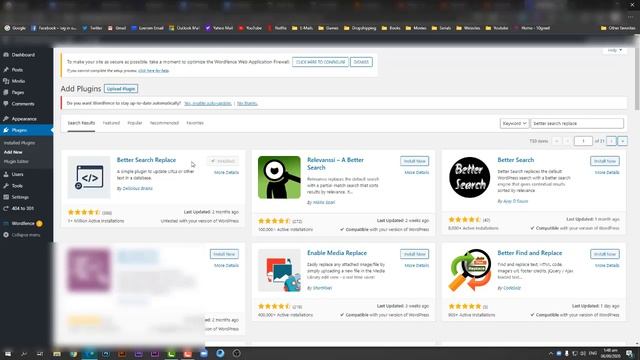Dismiss the Wordfence firewall notice

point(361,62)
